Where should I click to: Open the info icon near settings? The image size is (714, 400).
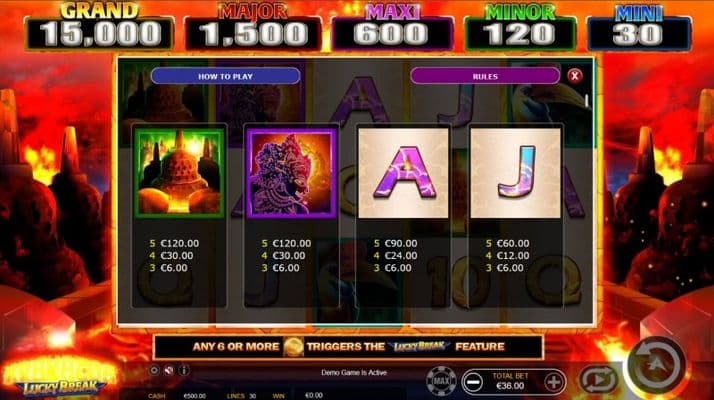click(184, 370)
